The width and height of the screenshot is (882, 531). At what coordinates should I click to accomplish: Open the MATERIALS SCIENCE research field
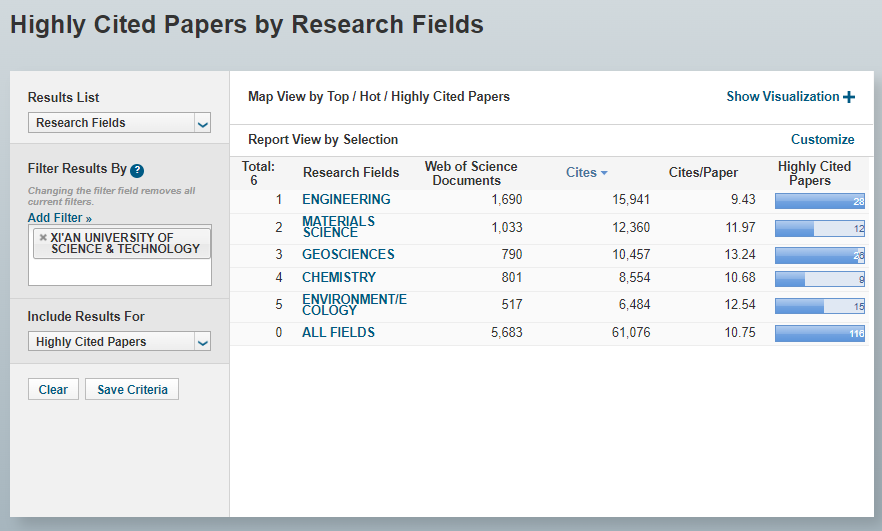coord(338,227)
